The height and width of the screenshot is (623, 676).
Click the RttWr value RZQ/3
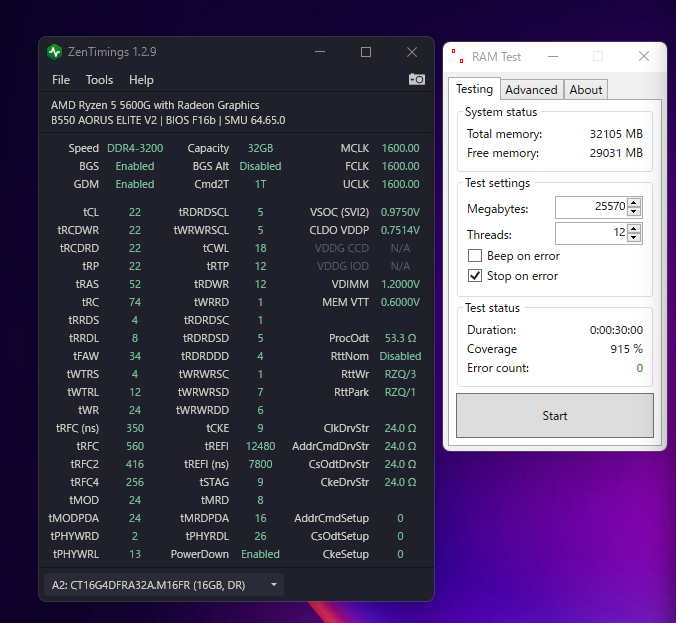[400, 374]
